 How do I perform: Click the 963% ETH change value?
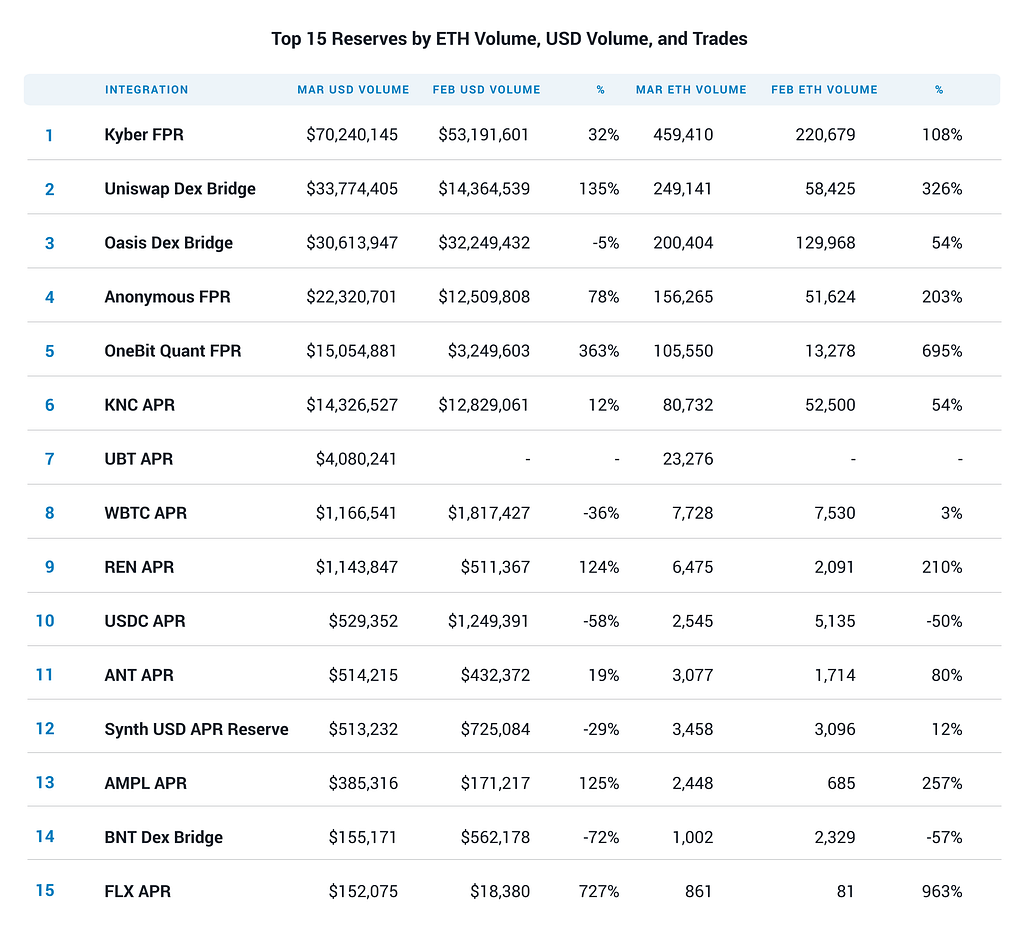(942, 892)
